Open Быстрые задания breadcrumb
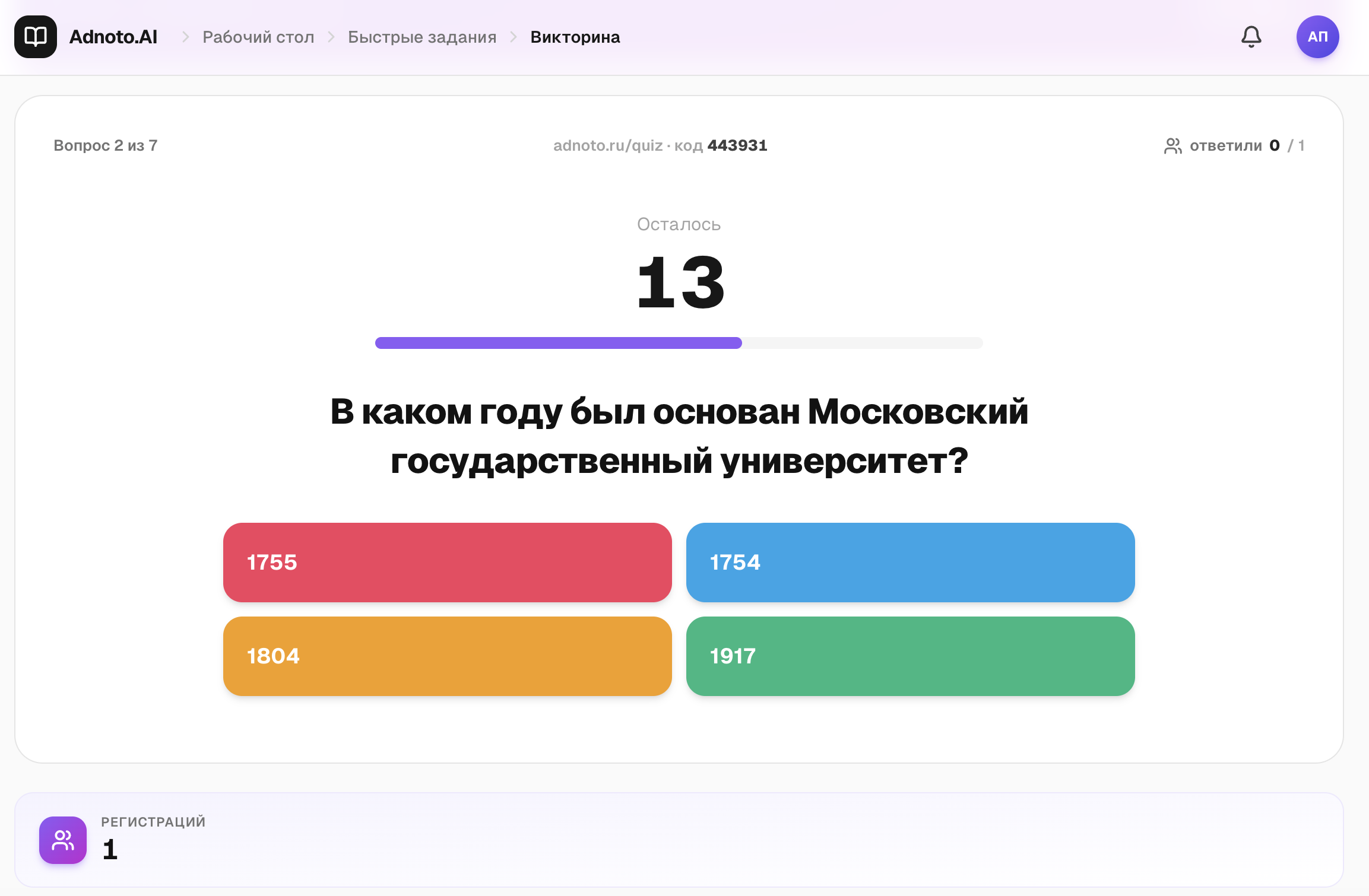The width and height of the screenshot is (1369, 896). click(422, 37)
